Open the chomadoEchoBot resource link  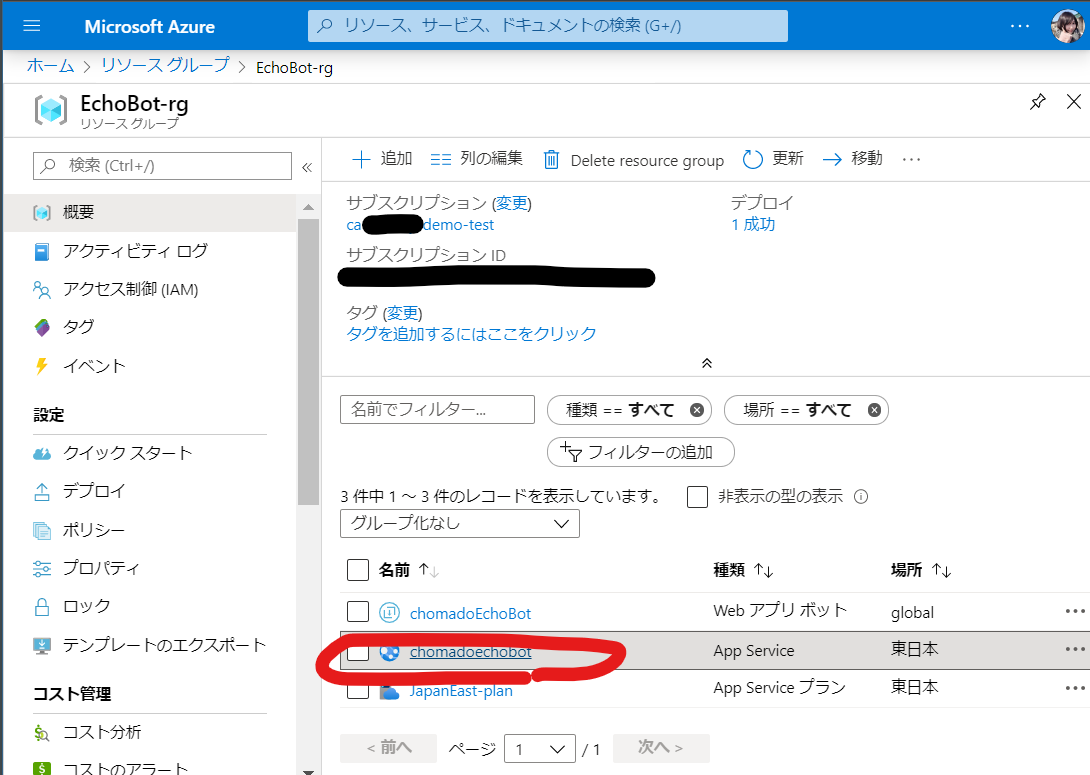pos(470,614)
